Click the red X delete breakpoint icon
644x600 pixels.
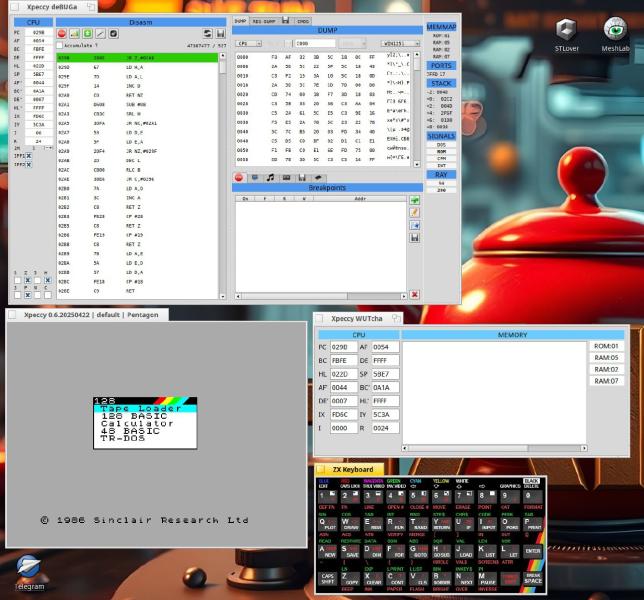[x=414, y=294]
